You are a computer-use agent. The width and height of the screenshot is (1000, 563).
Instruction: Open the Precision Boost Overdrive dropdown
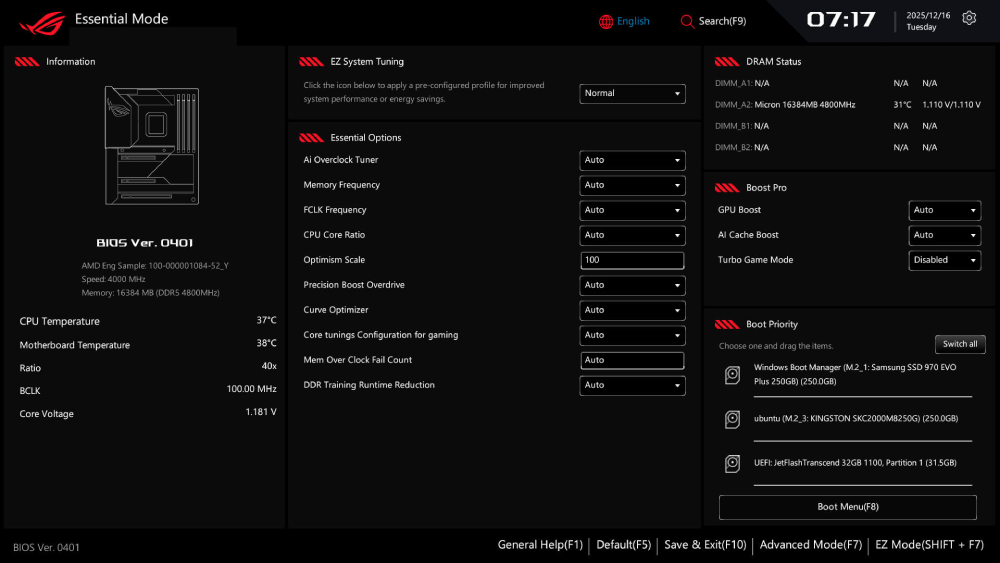coord(632,285)
